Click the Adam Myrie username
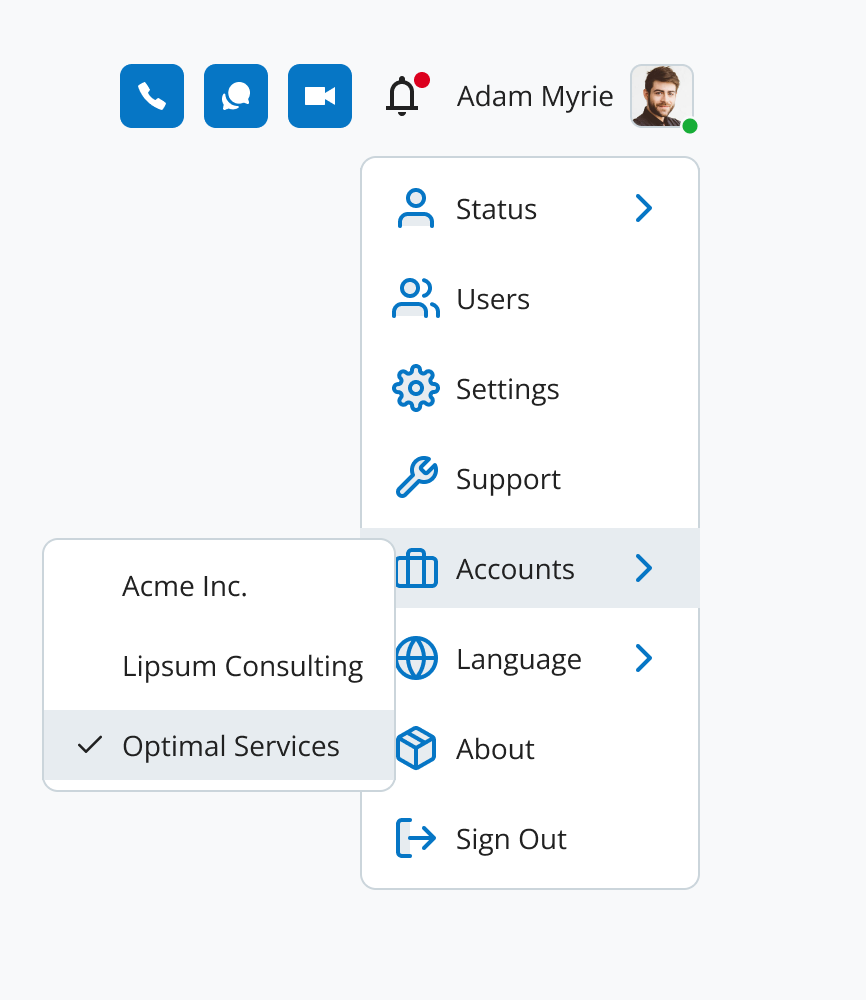Screen dimensions: 866x1000 tap(535, 96)
